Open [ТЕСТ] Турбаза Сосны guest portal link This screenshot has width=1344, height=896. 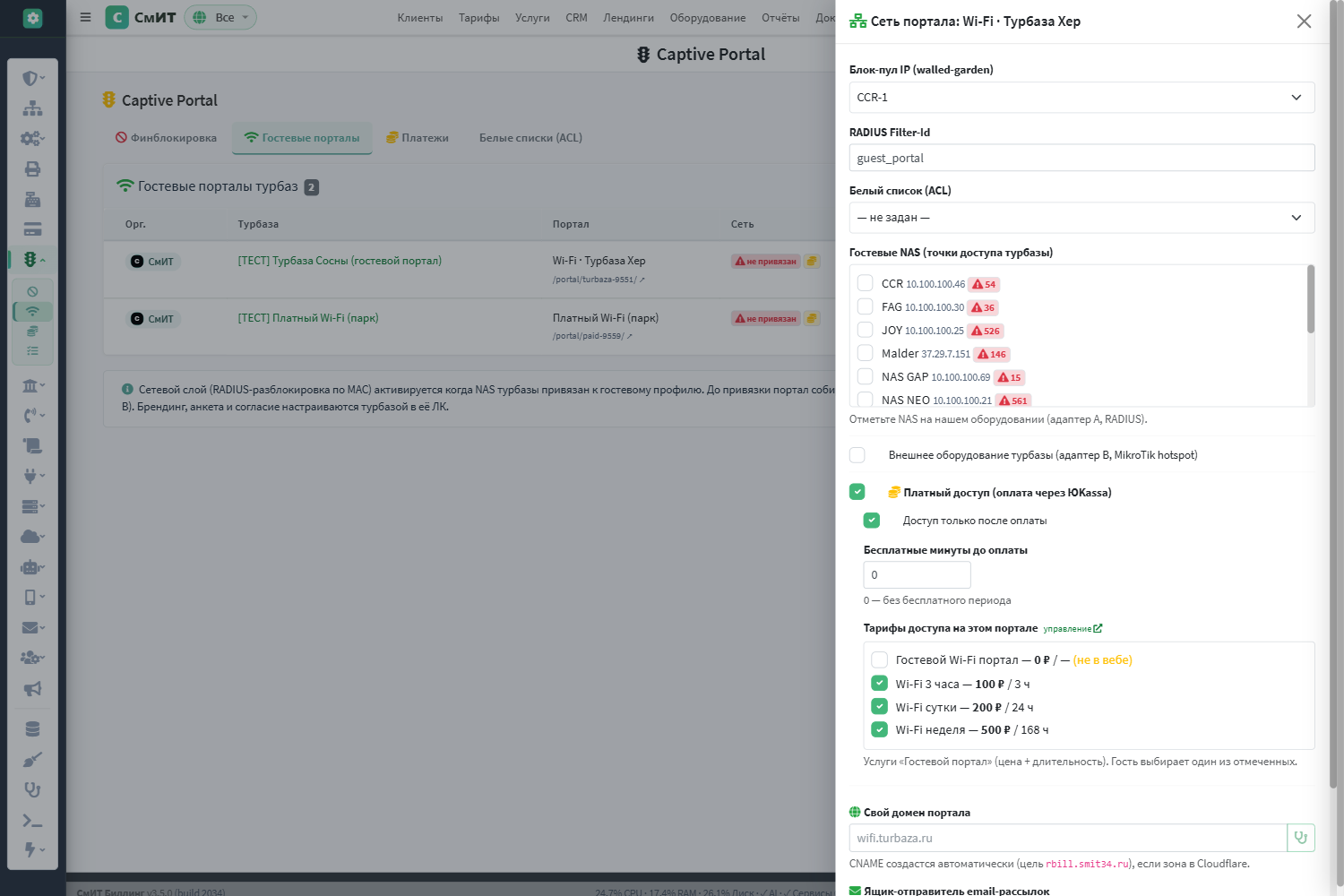(340, 261)
